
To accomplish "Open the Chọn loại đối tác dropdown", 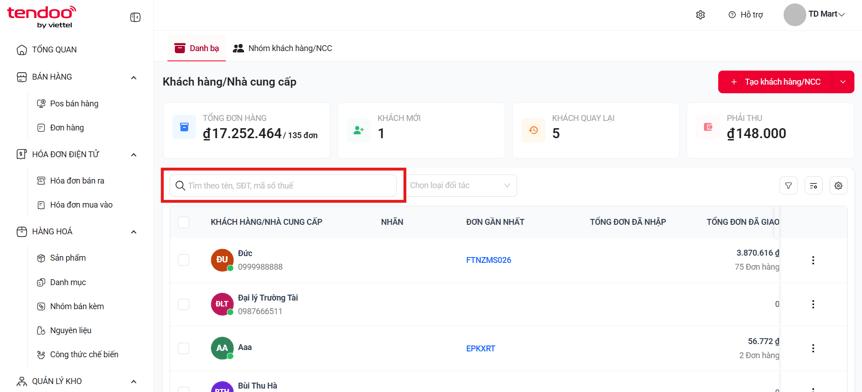I will click(461, 186).
